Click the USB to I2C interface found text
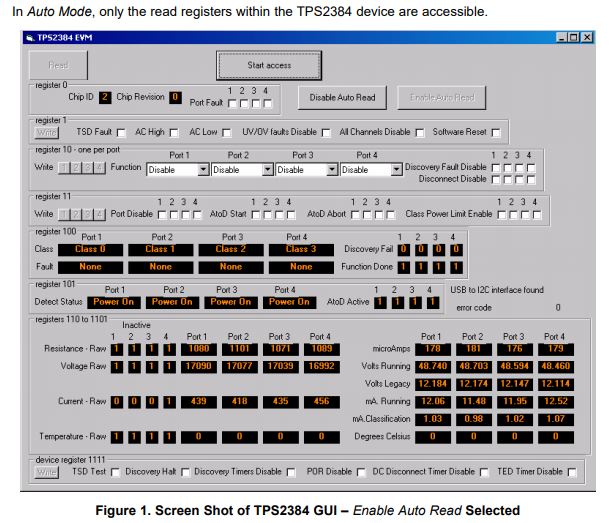The width and height of the screenshot is (609, 523). [497, 290]
